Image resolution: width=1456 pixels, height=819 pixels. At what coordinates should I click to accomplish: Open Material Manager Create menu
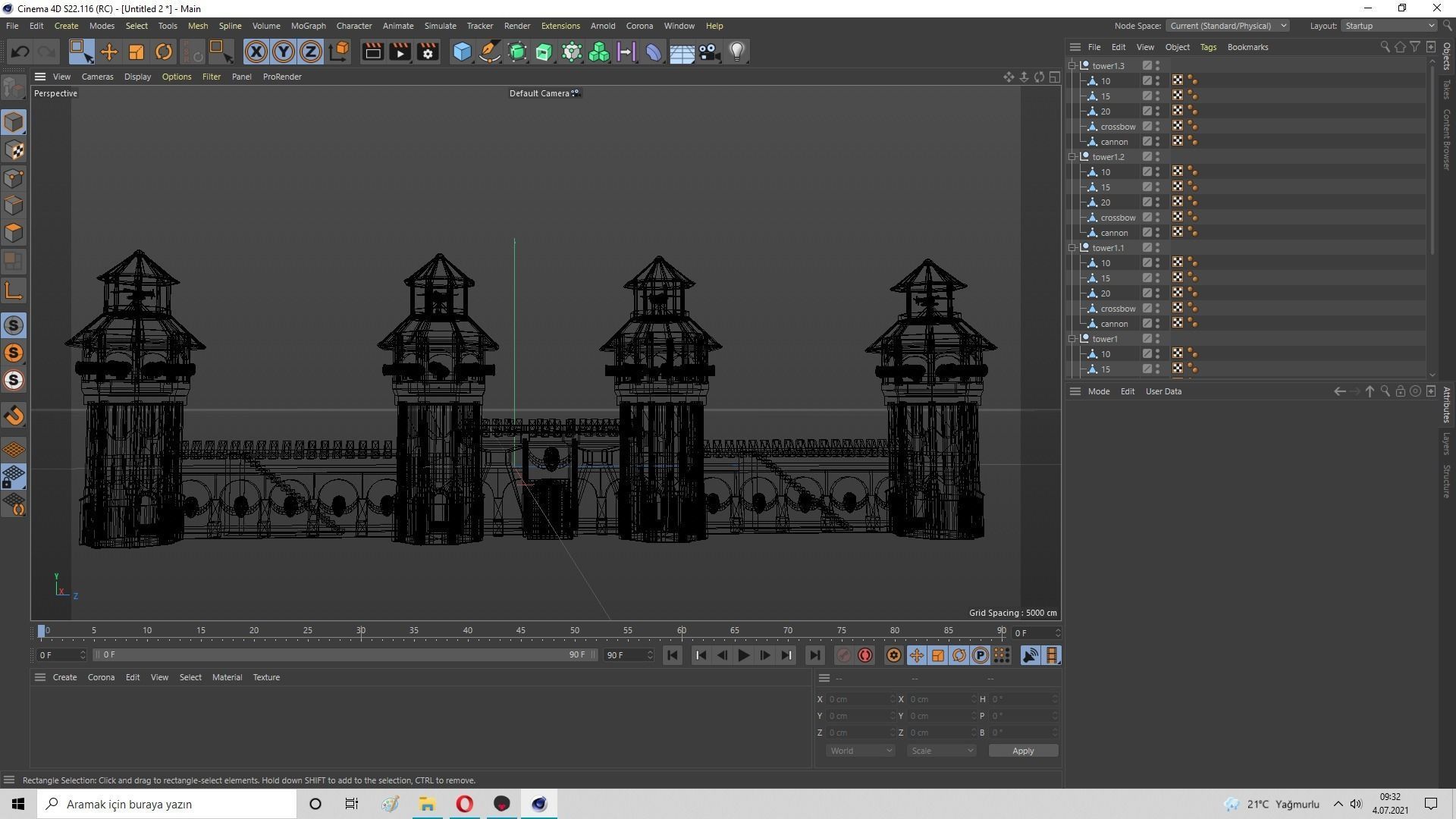point(64,677)
